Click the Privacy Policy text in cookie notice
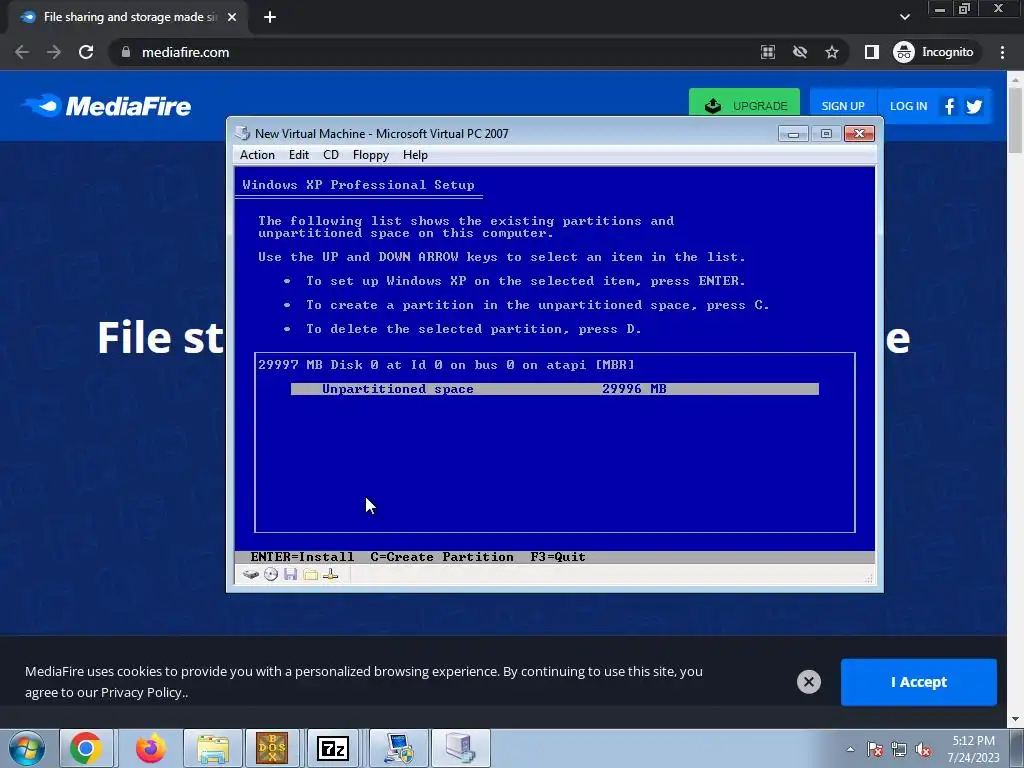Viewport: 1024px width, 768px height. [140, 693]
